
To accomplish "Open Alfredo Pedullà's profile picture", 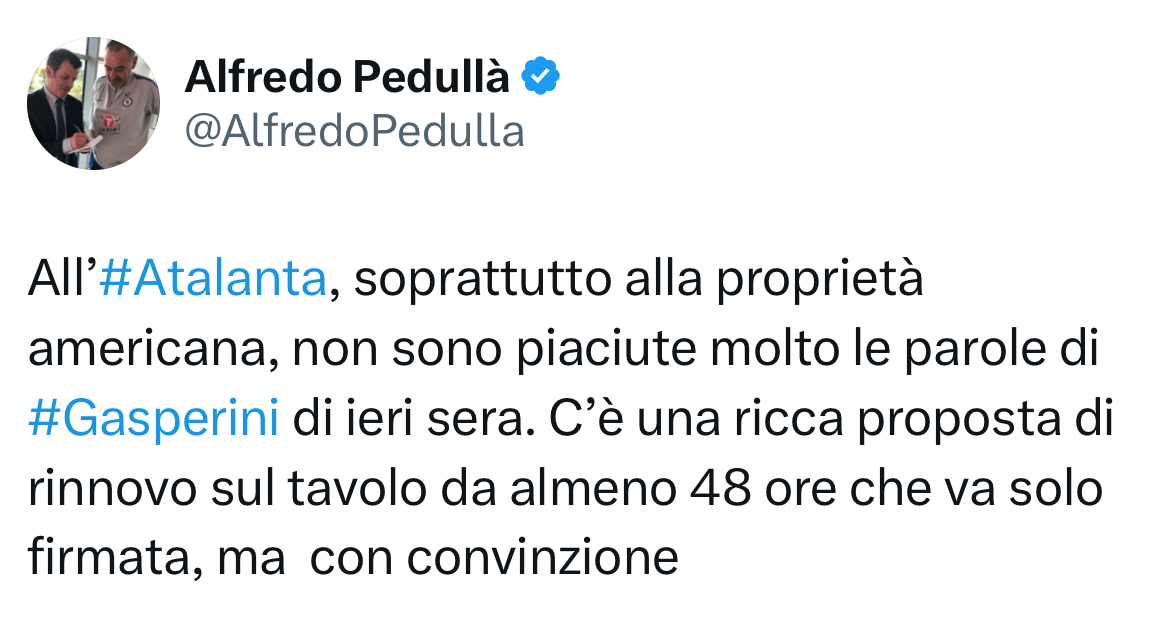I will [93, 103].
